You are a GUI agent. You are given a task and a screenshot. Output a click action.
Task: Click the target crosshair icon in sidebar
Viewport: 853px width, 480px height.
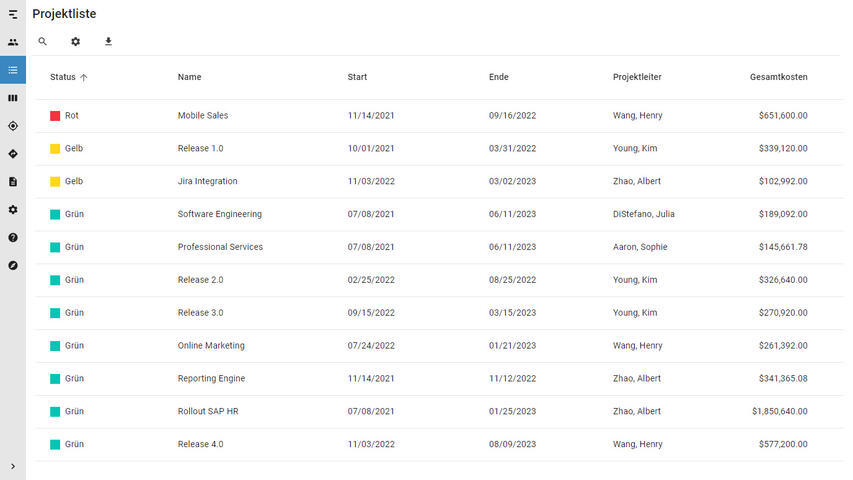pos(13,126)
